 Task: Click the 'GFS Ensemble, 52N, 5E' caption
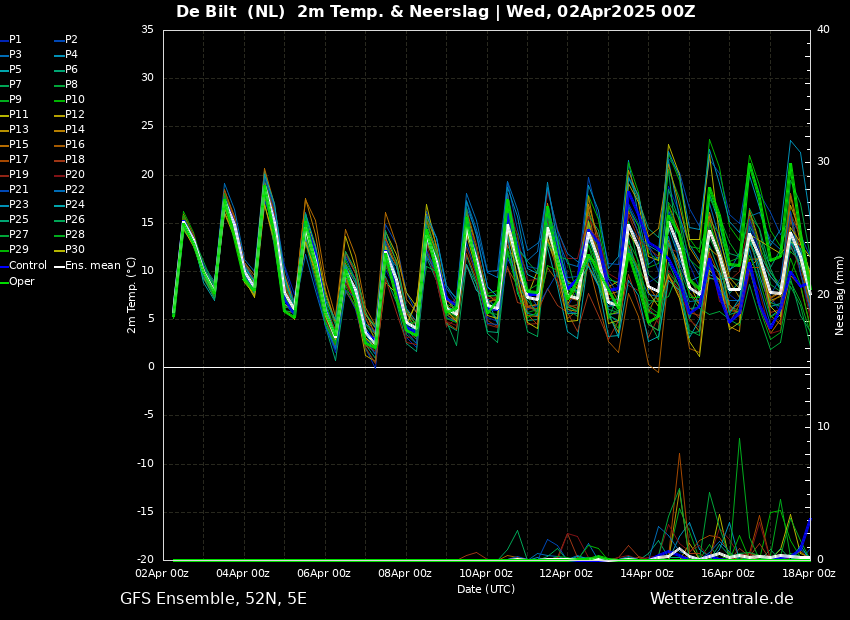(213, 599)
